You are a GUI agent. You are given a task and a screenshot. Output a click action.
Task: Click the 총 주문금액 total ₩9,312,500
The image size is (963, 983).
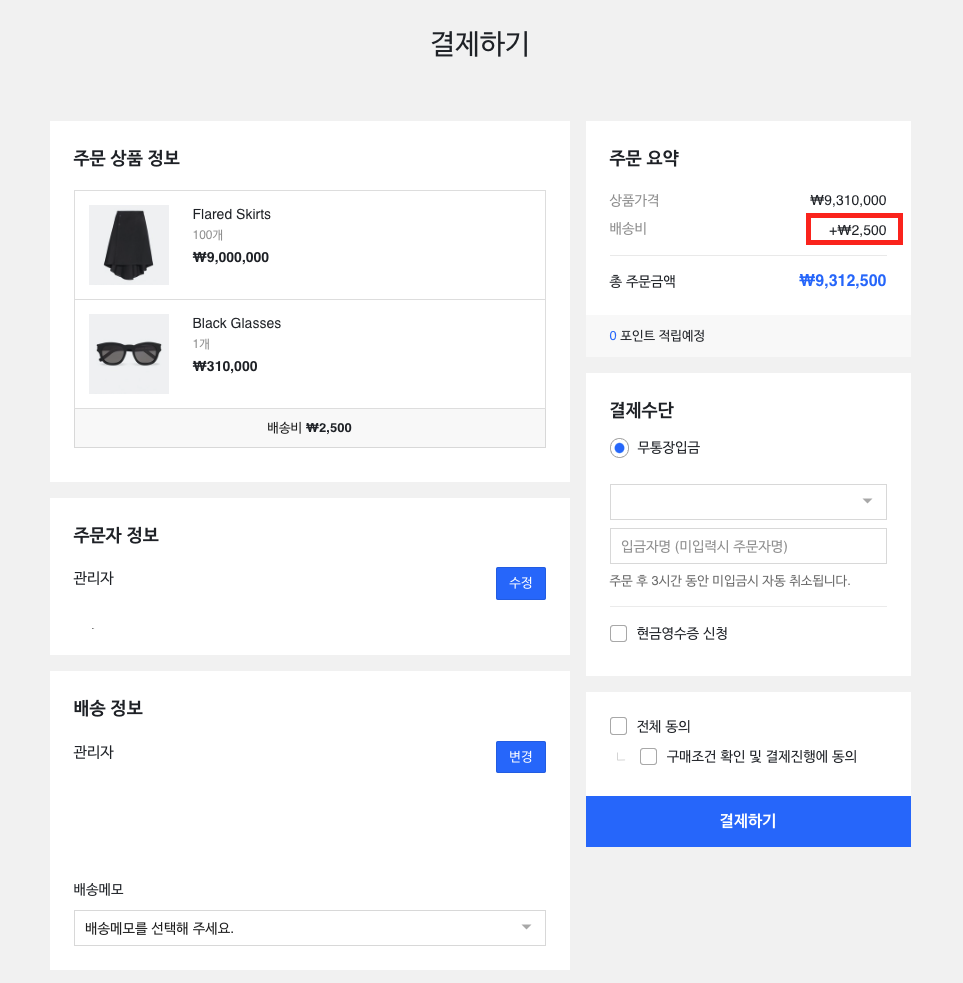(843, 281)
